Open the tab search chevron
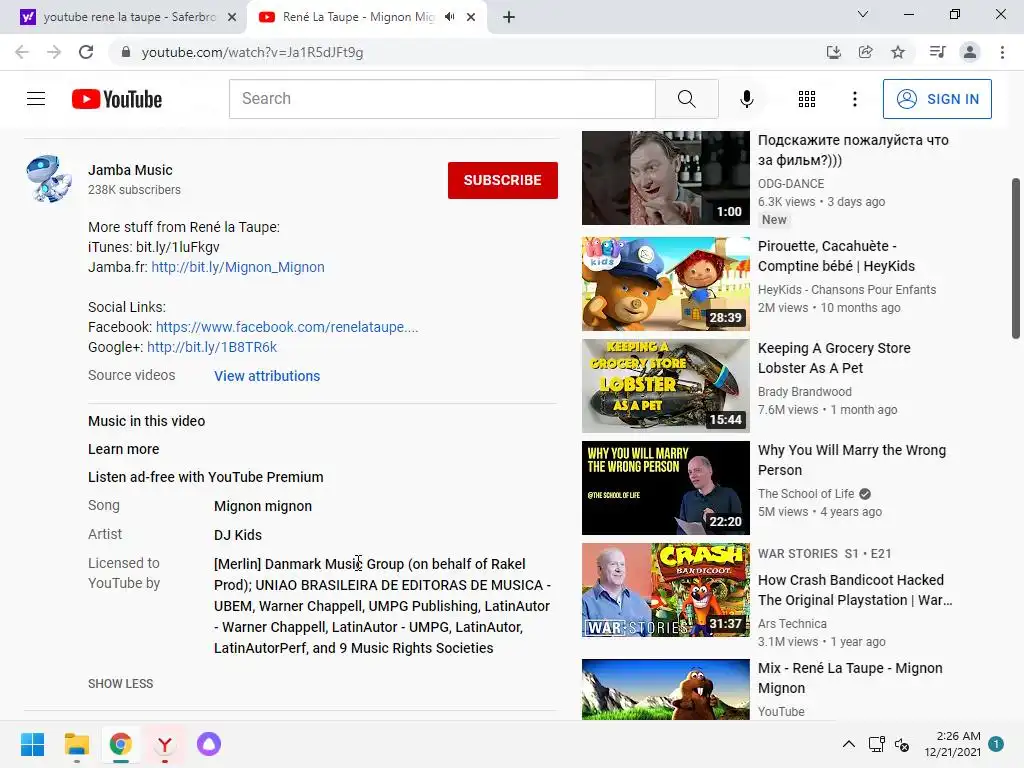This screenshot has height=768, width=1024. click(x=863, y=14)
